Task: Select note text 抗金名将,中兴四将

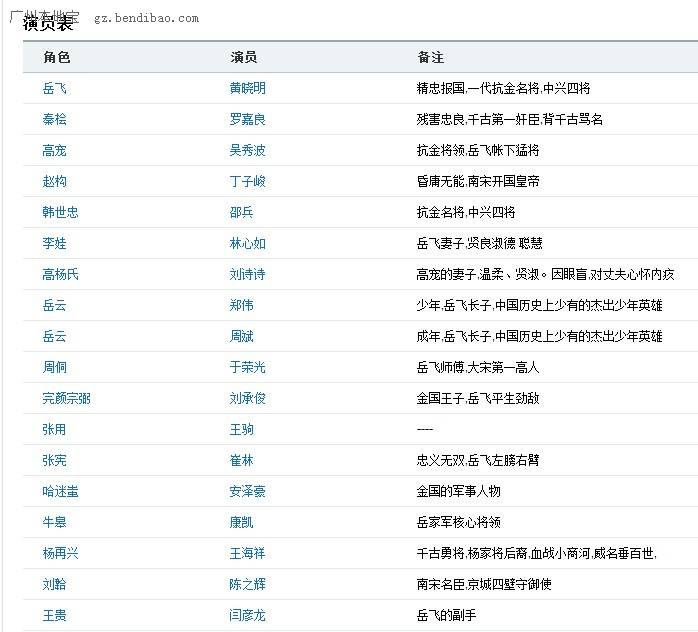Action: tap(466, 212)
